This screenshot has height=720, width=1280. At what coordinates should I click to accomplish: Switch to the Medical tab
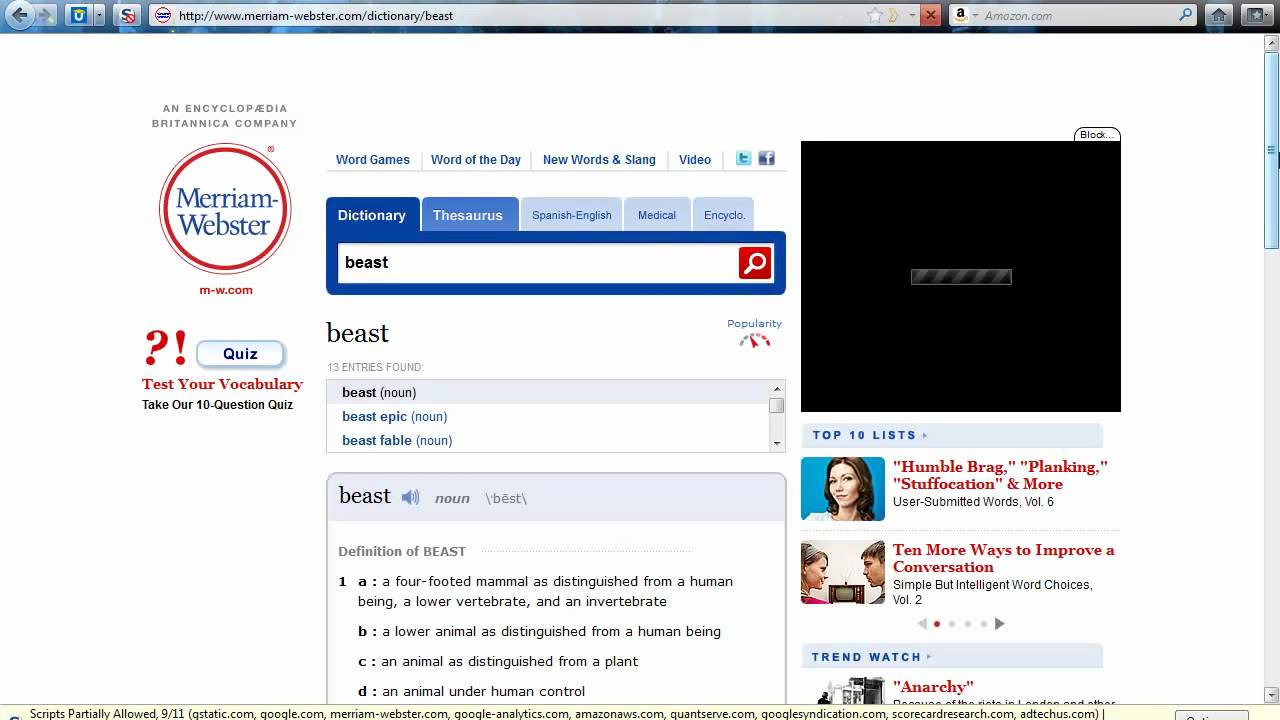pyautogui.click(x=657, y=215)
